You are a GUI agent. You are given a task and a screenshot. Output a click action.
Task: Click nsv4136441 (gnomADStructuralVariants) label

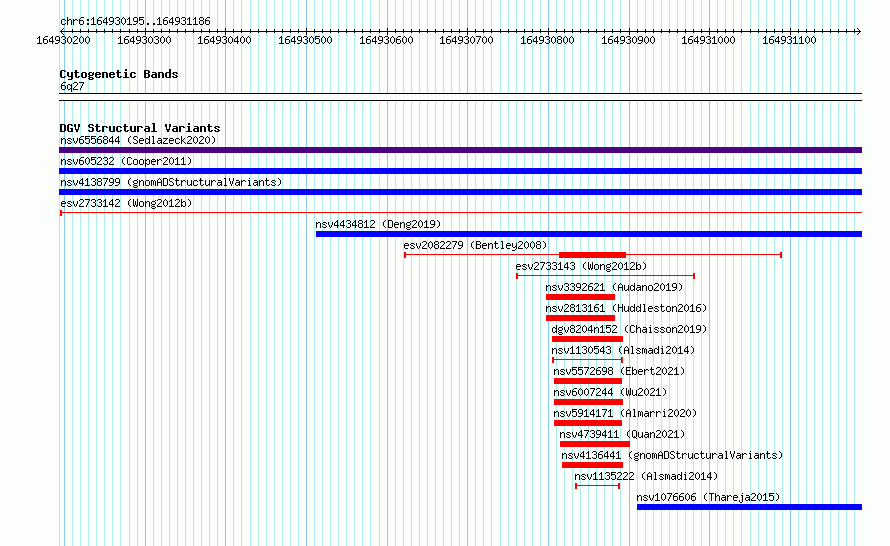(672, 455)
